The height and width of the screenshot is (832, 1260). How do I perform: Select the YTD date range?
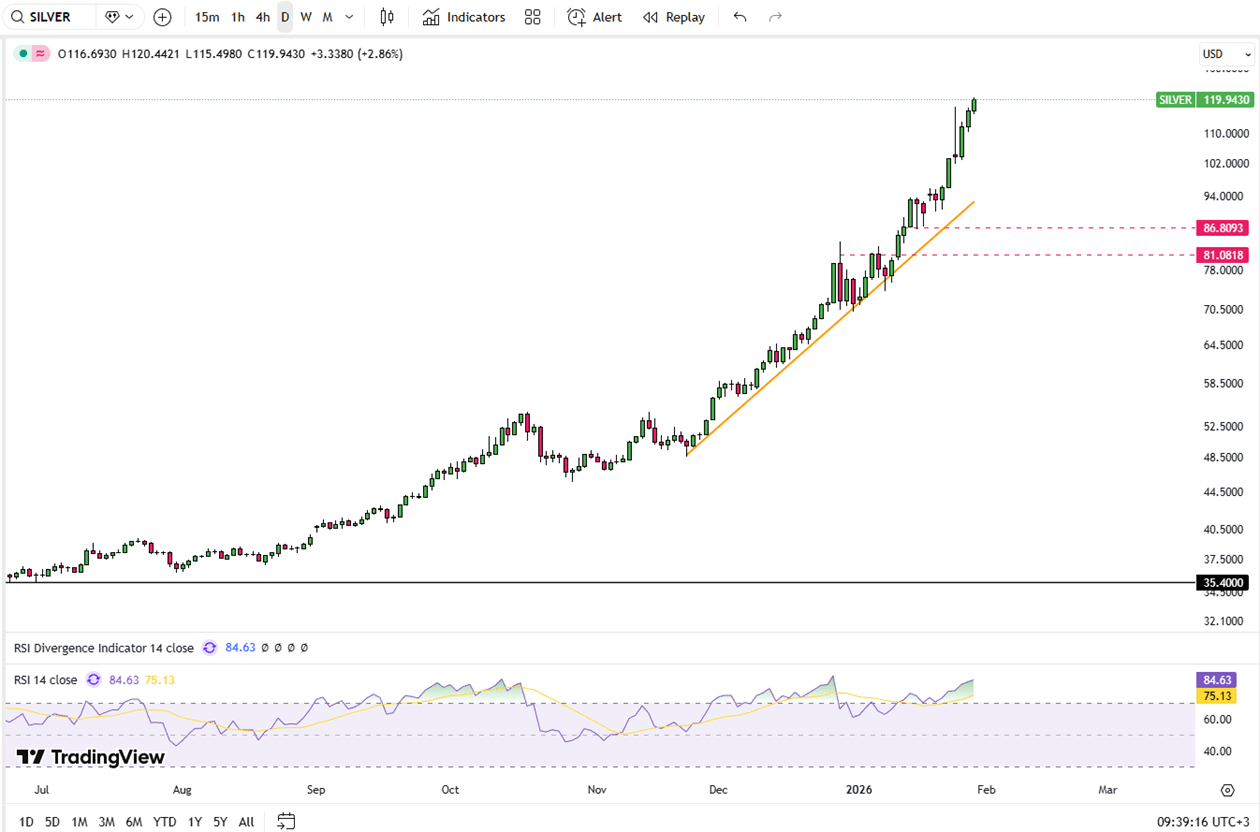[x=164, y=822]
